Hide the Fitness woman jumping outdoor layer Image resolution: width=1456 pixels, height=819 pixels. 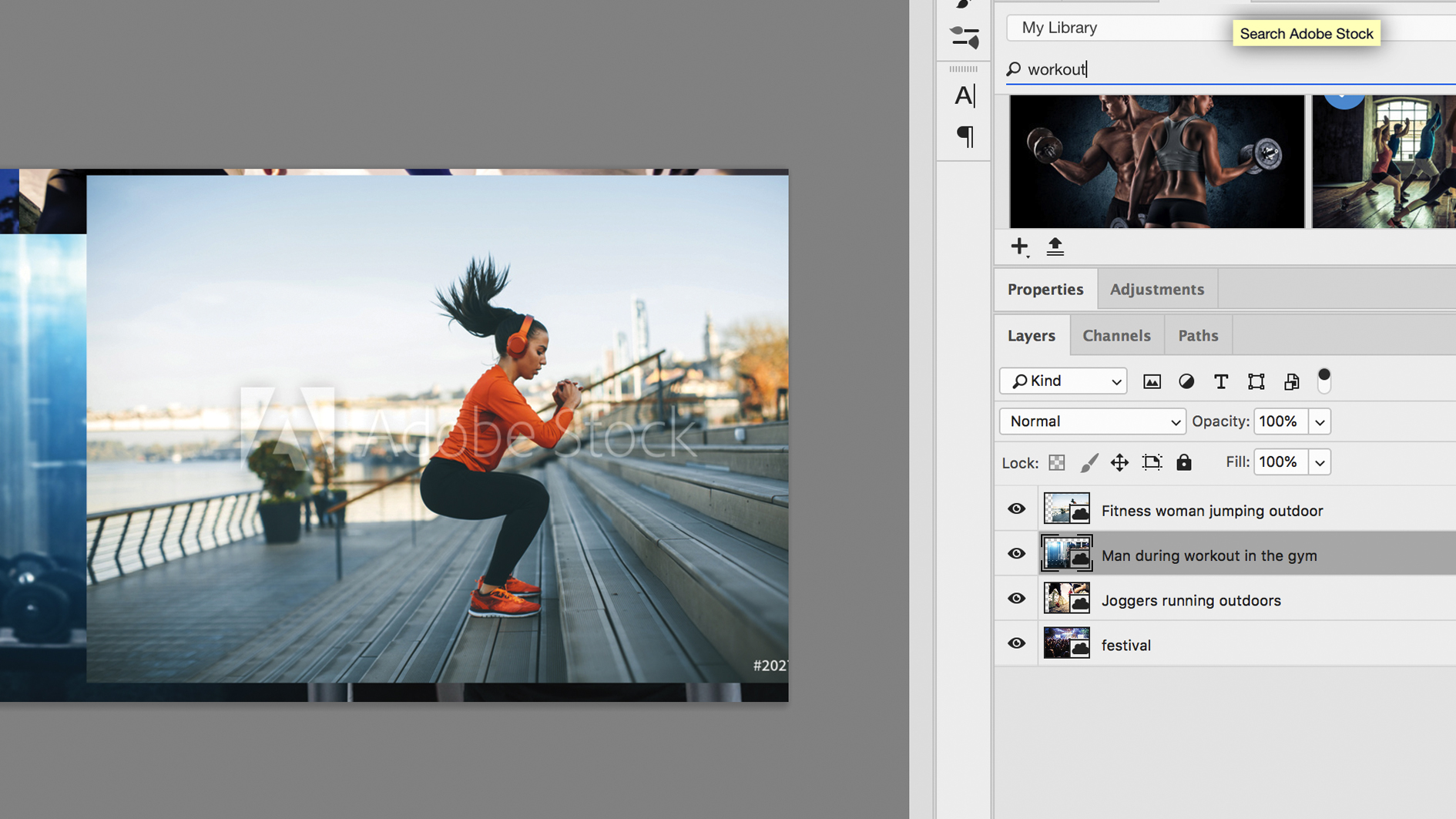click(x=1016, y=509)
